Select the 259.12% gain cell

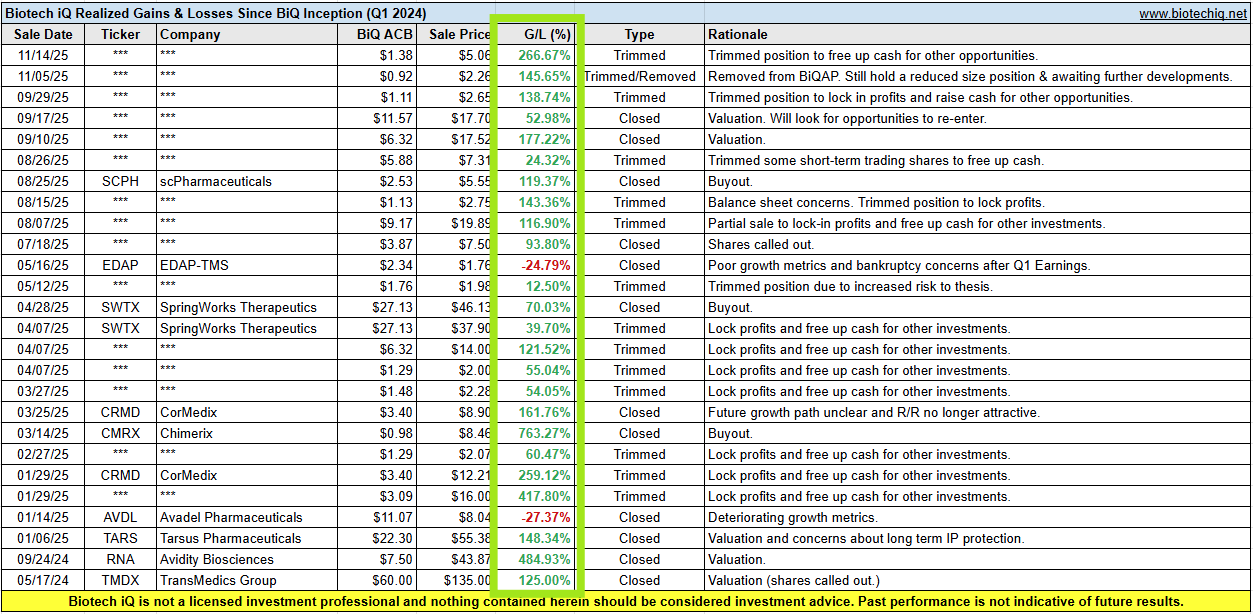click(538, 475)
